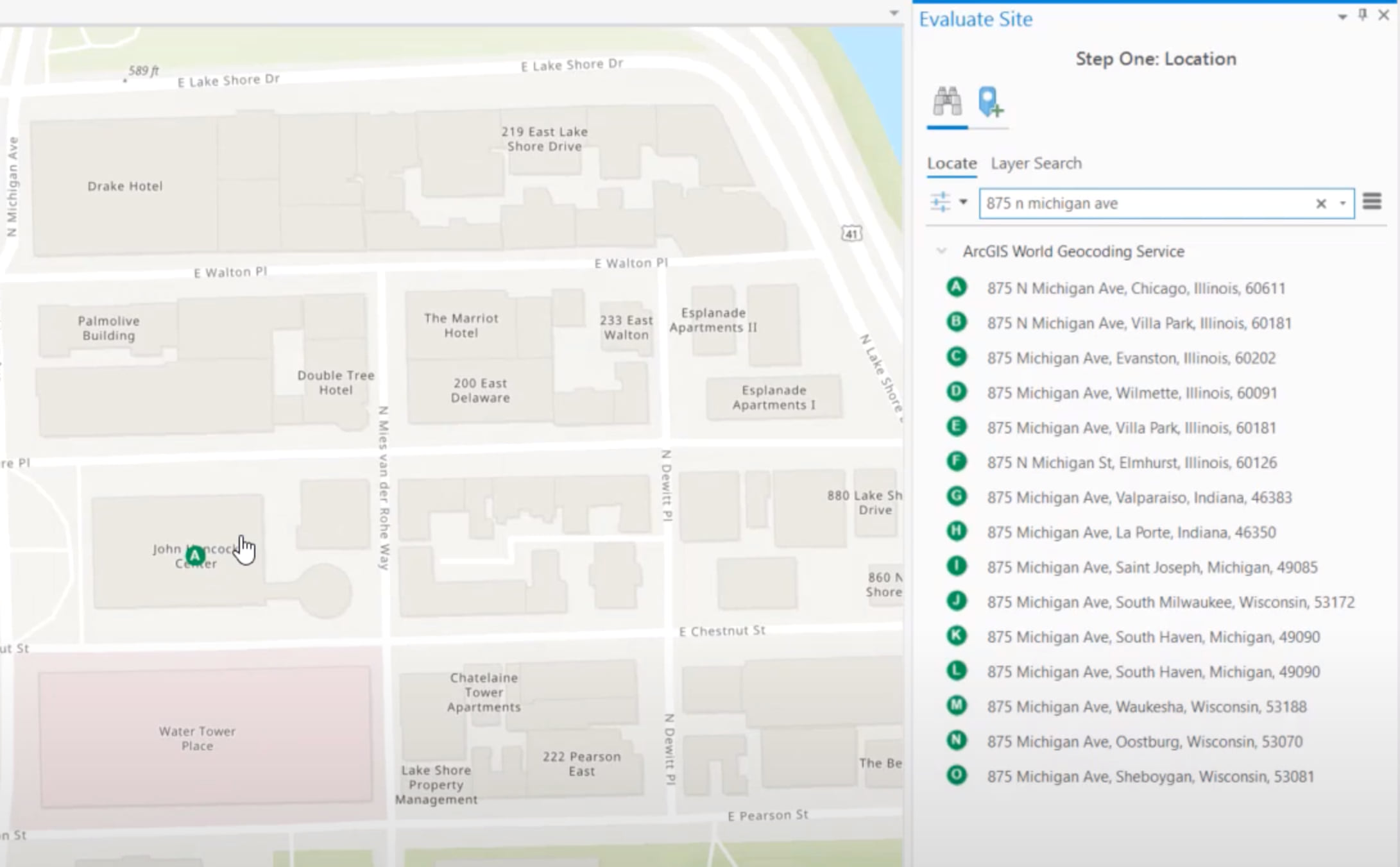Pick the Saint Joseph, Michigan result
Image resolution: width=1400 pixels, height=867 pixels.
pyautogui.click(x=1150, y=567)
